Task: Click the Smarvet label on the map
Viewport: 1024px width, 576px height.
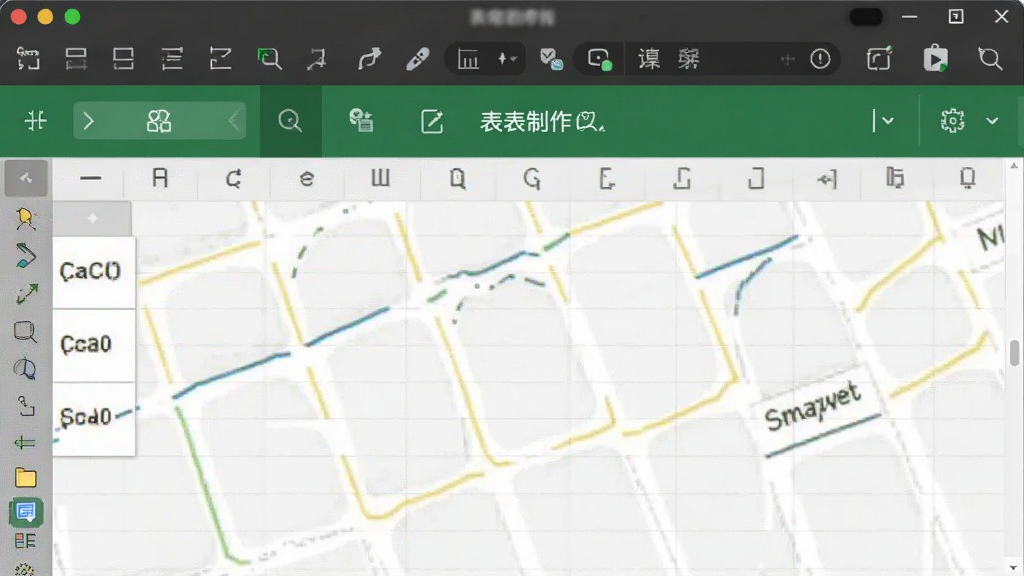Action: pyautogui.click(x=813, y=408)
